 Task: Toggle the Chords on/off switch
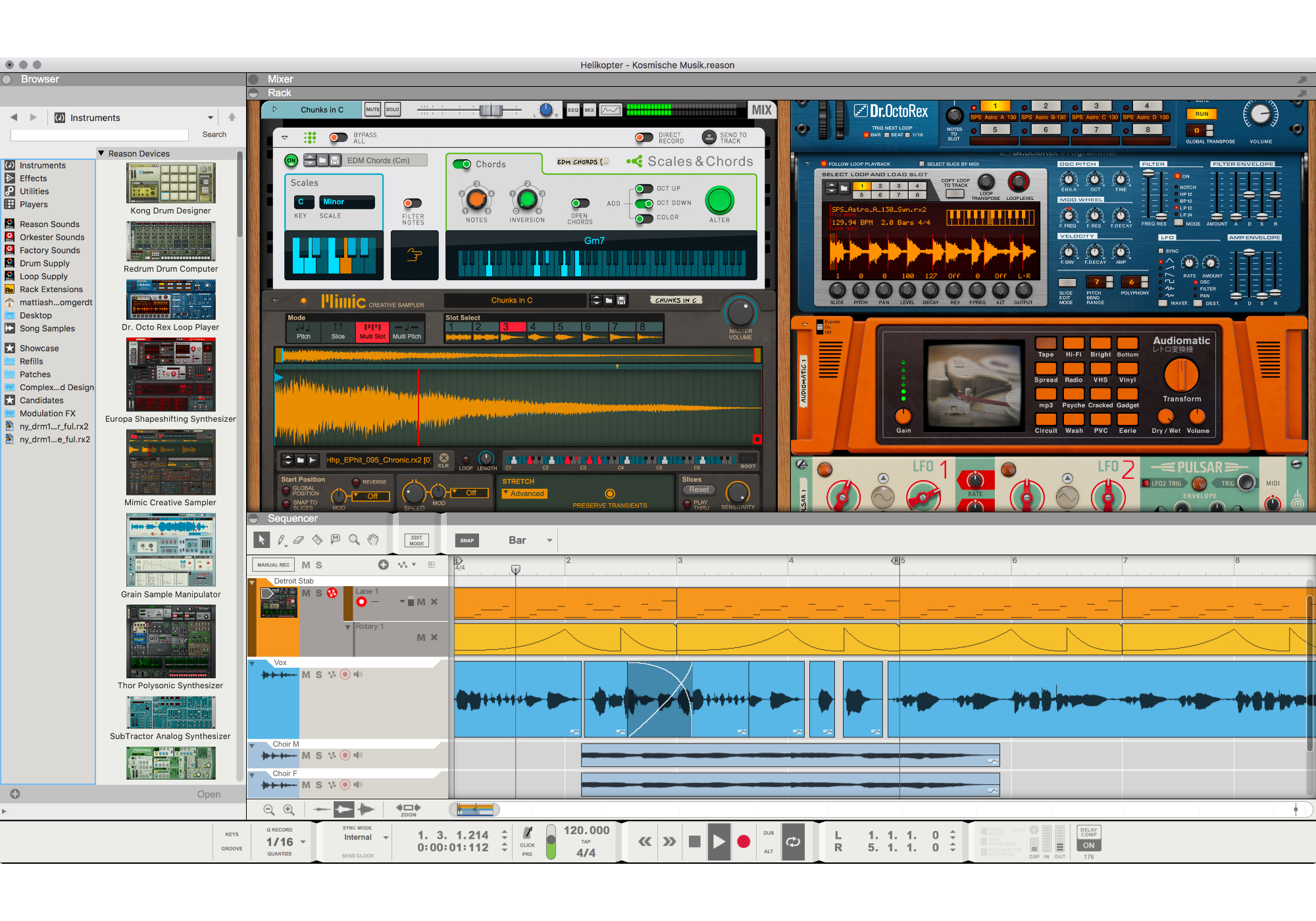click(462, 164)
